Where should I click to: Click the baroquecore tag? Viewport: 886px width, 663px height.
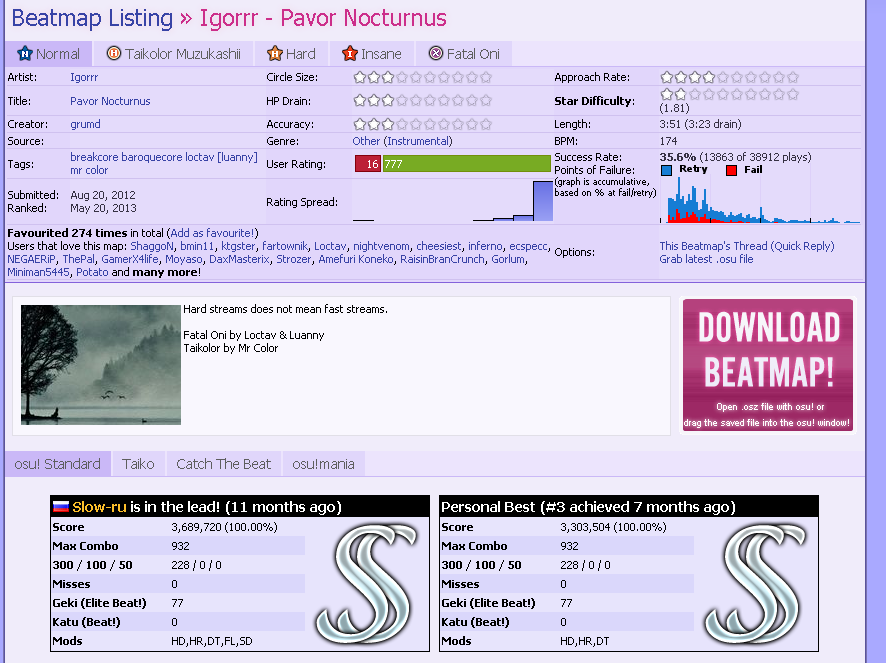click(151, 157)
